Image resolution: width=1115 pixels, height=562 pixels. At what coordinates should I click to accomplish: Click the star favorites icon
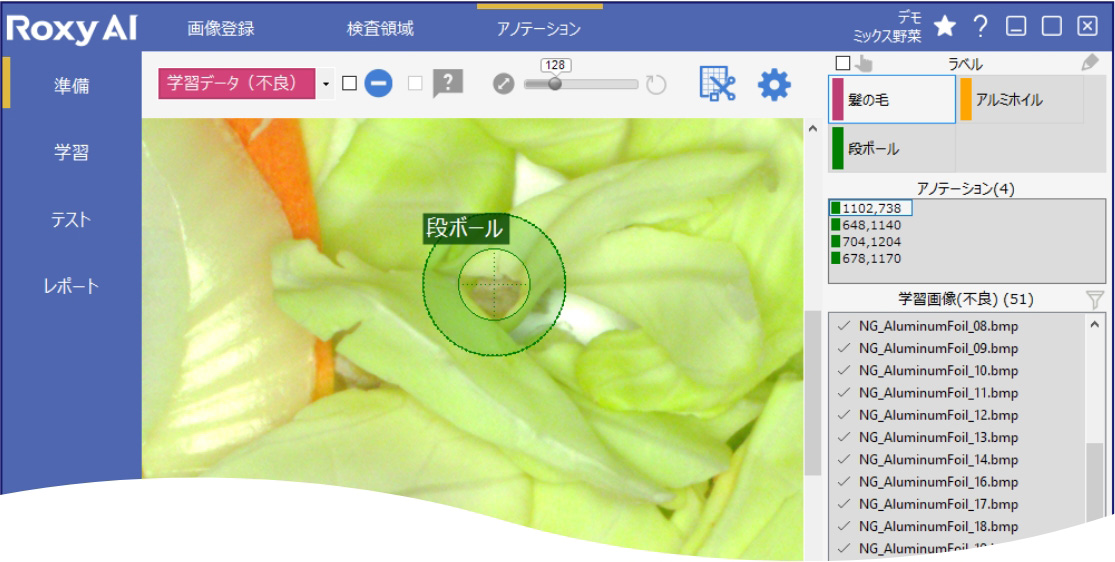point(944,27)
